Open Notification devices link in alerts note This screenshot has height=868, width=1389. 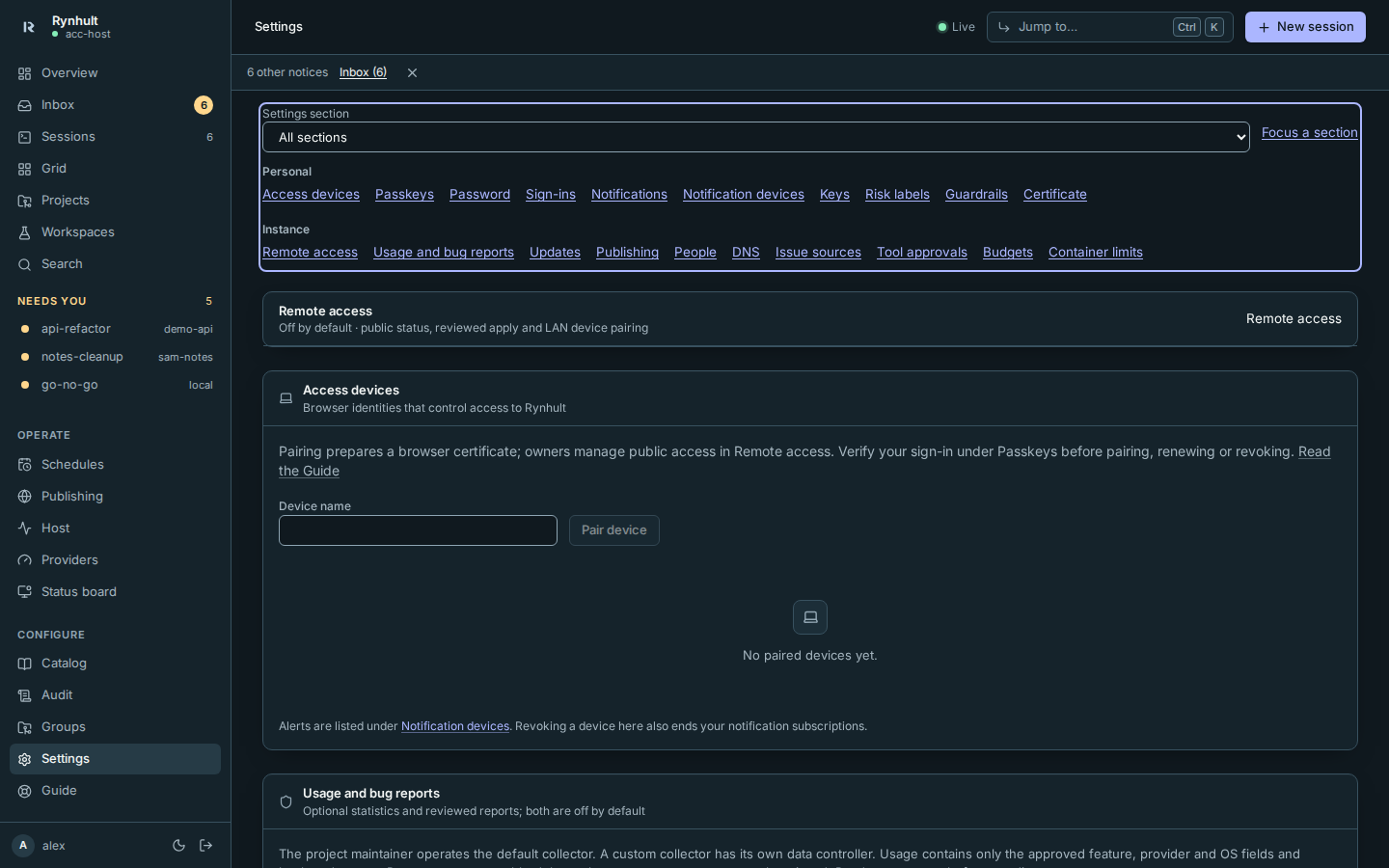coord(455,726)
